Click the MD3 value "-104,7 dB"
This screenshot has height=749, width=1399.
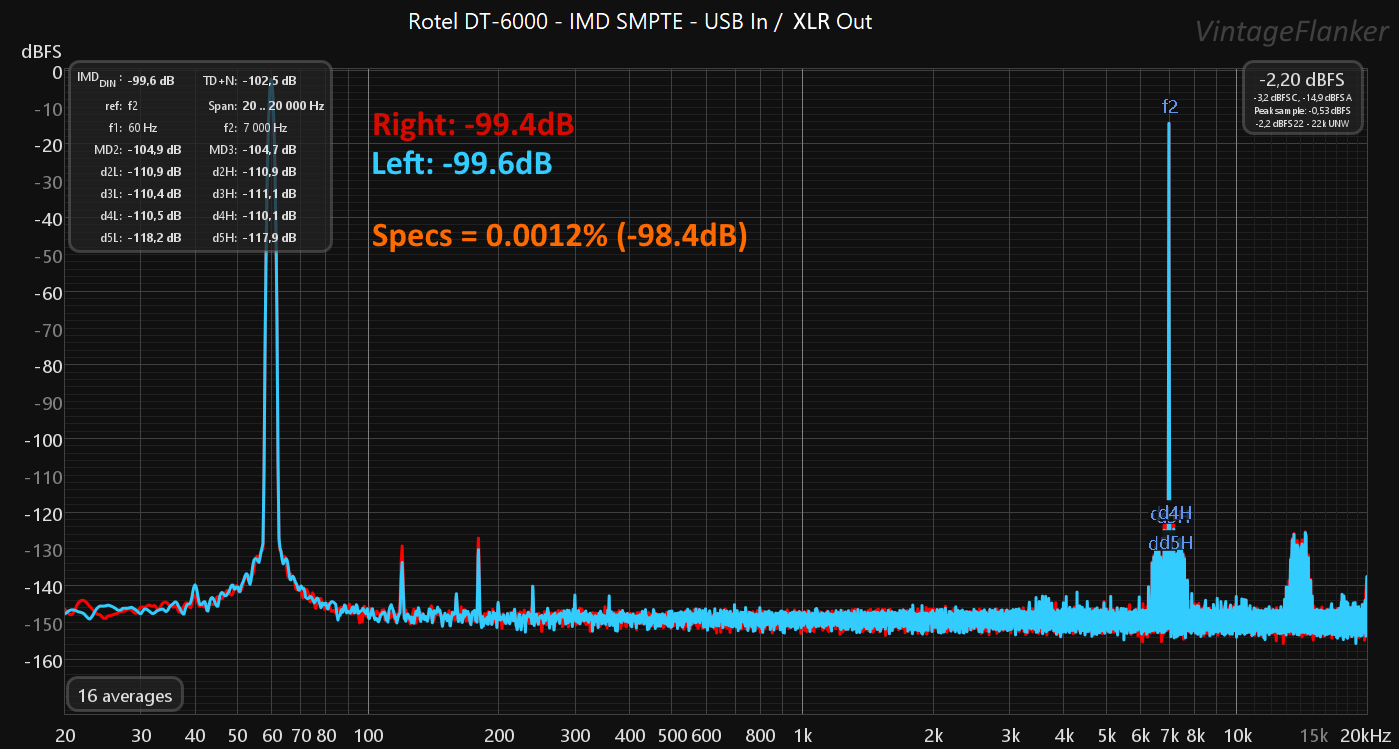(269, 150)
